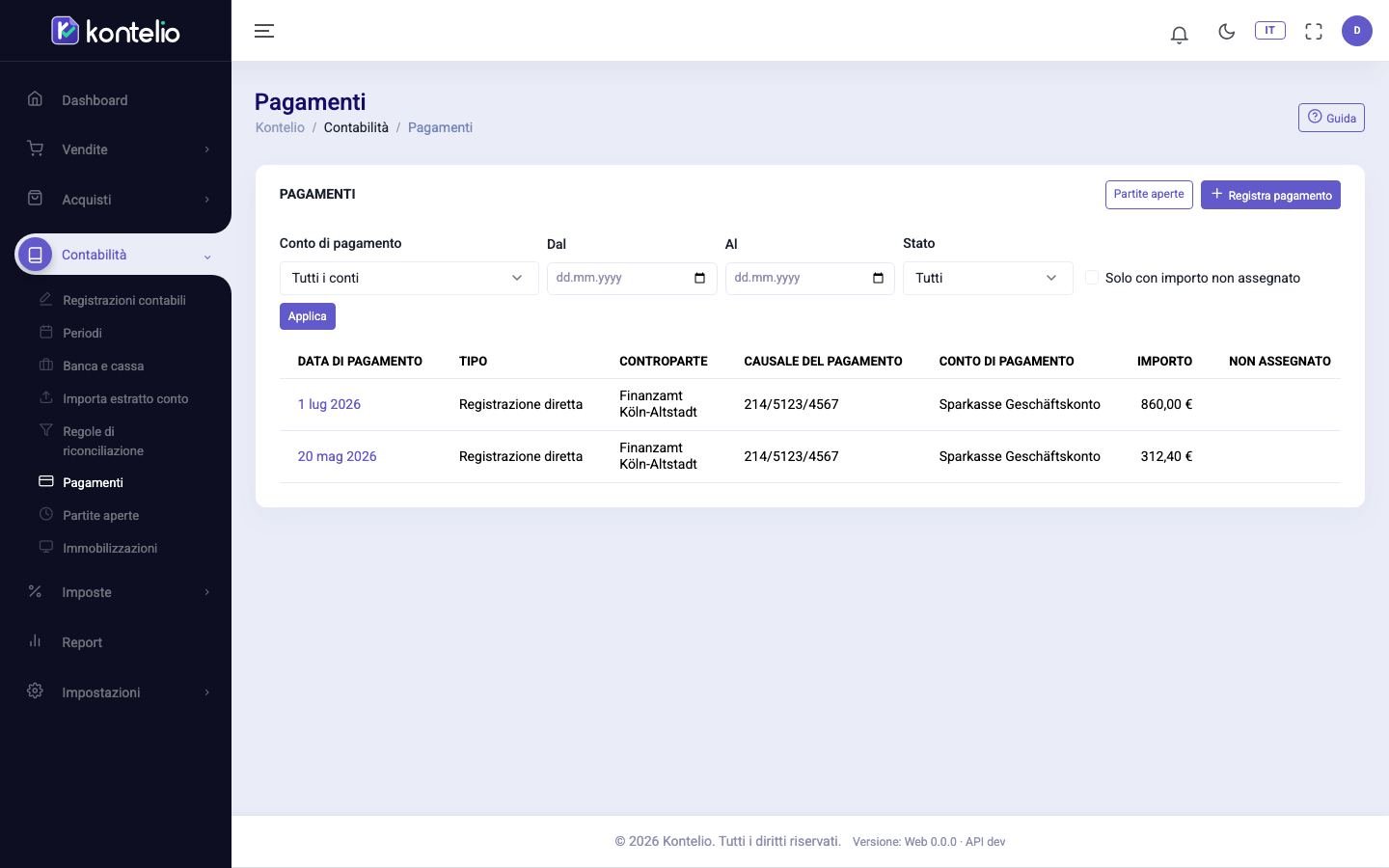
Task: Click the Report chart icon
Action: [35, 640]
